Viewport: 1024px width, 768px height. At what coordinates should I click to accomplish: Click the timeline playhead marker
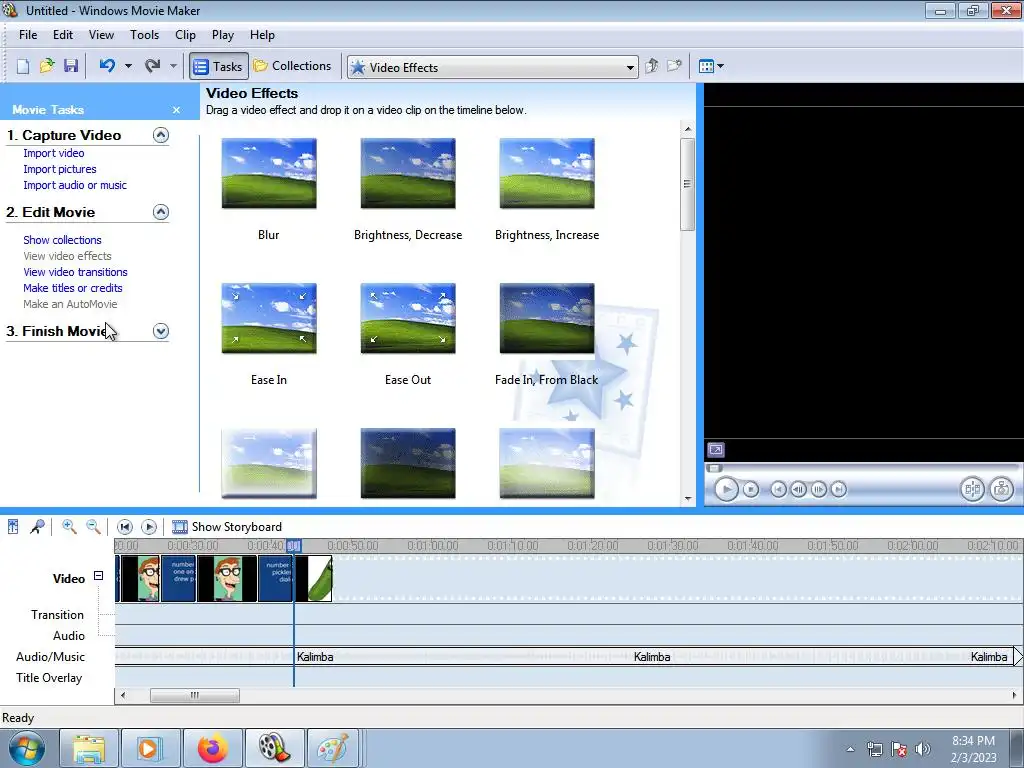[294, 545]
